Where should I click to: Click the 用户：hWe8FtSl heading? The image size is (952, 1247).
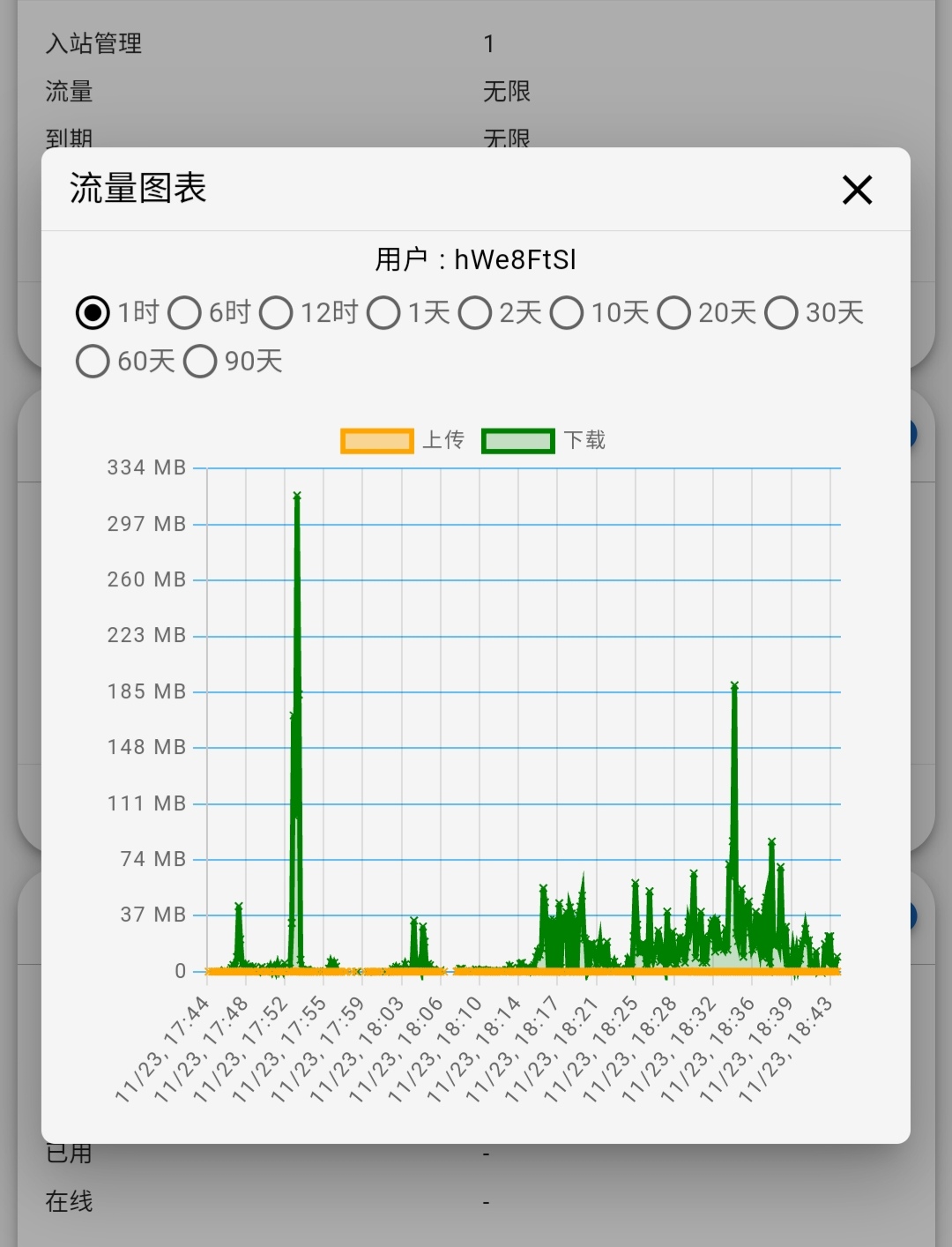tap(476, 259)
